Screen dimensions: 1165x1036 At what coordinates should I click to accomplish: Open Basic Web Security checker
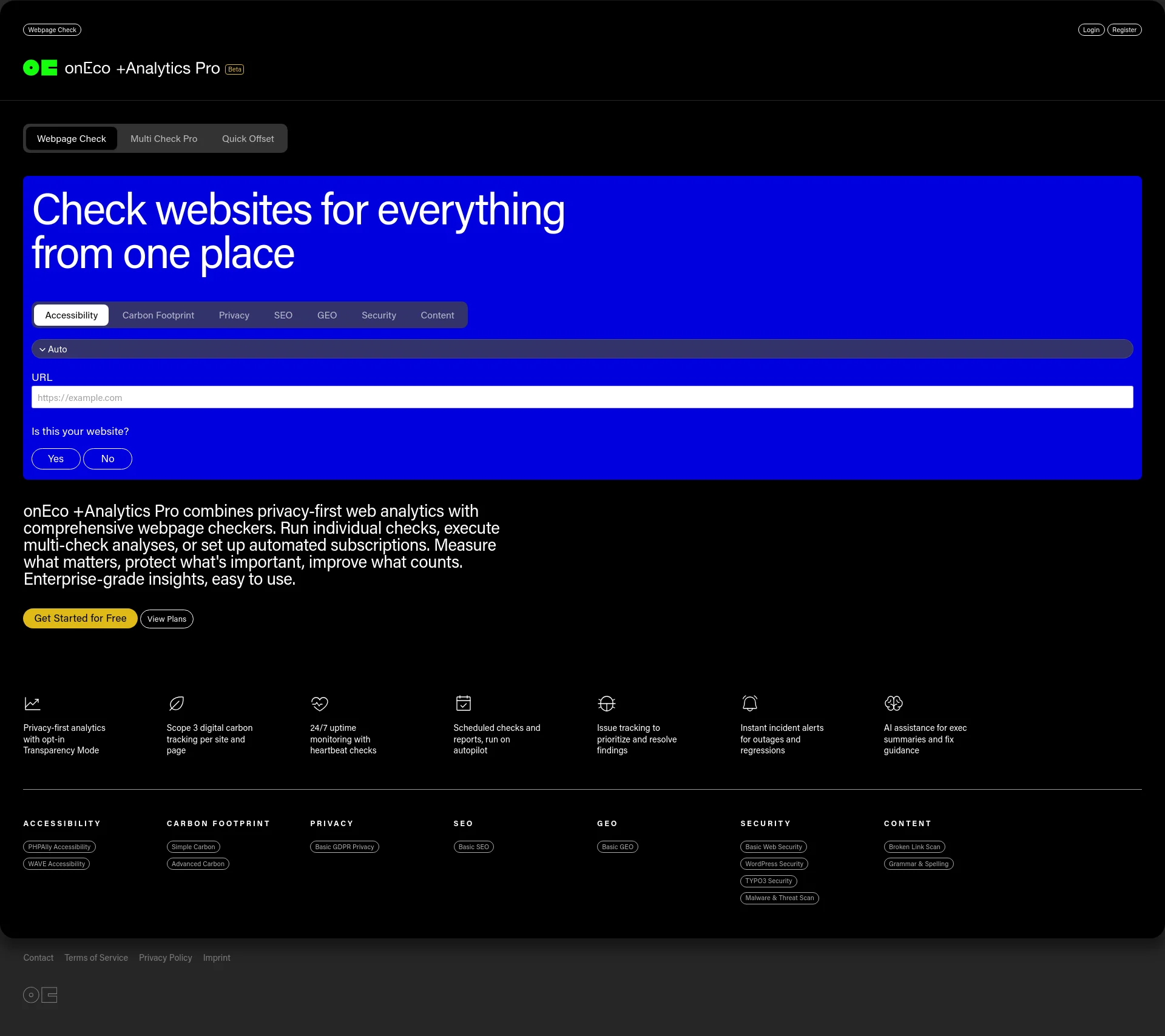pos(774,847)
